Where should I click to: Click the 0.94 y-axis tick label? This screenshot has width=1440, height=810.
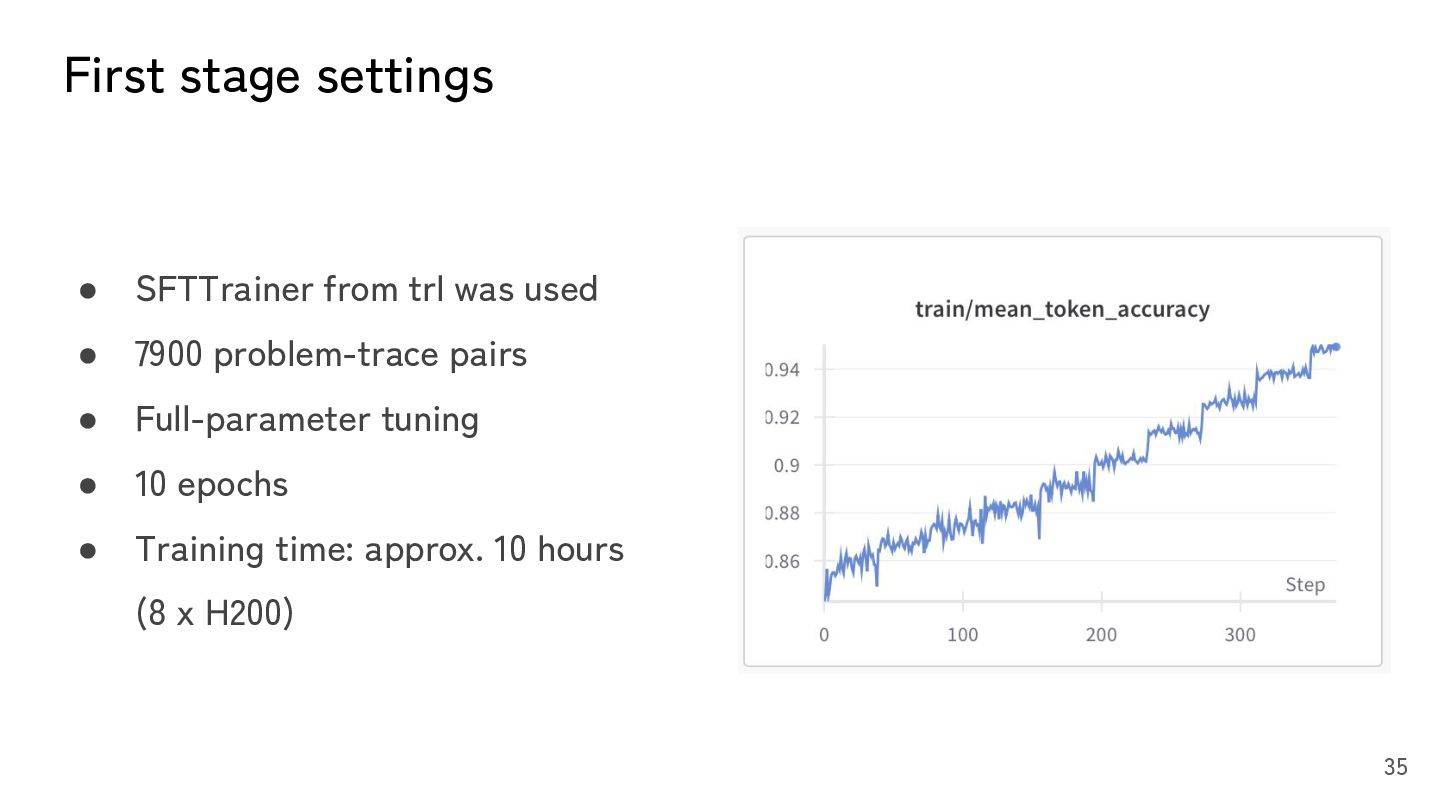pos(783,370)
